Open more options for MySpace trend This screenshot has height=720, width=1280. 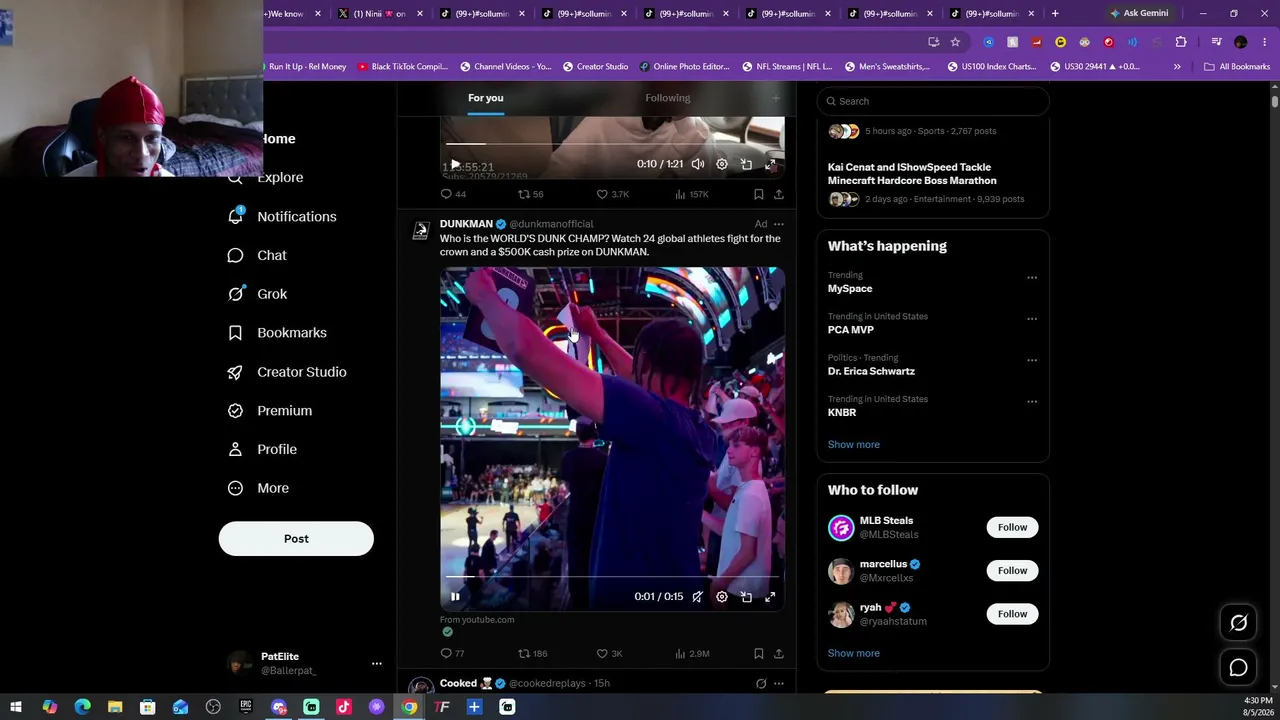click(1032, 278)
